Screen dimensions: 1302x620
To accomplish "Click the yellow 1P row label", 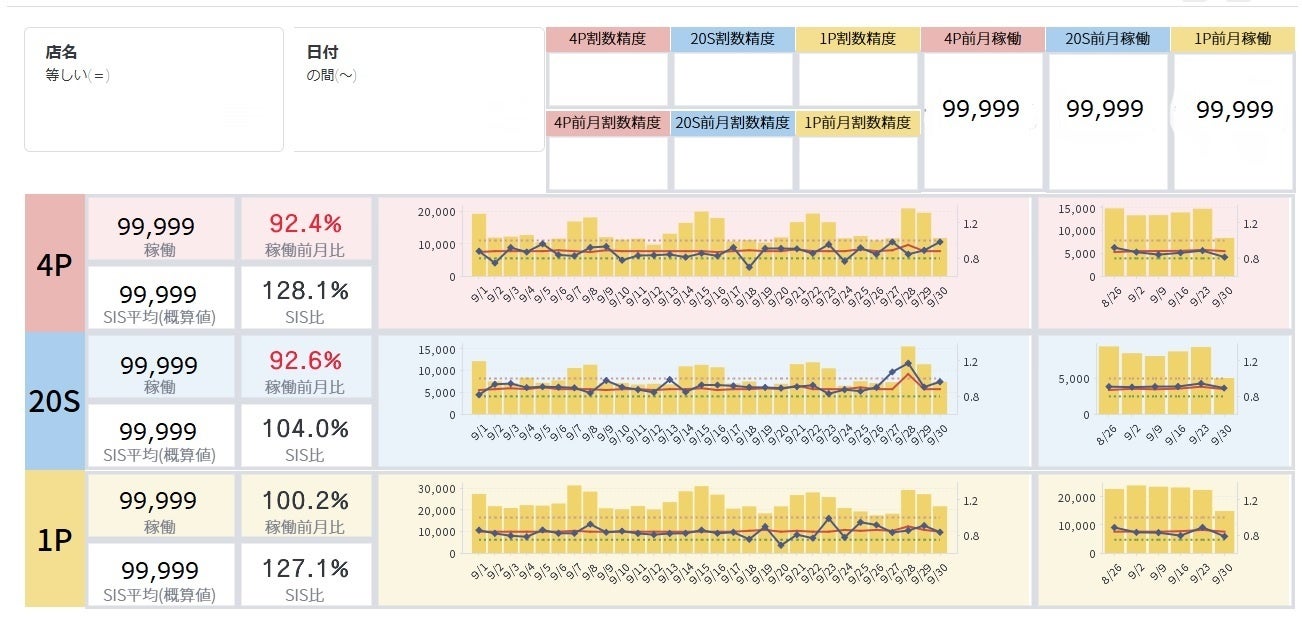I will tap(54, 540).
